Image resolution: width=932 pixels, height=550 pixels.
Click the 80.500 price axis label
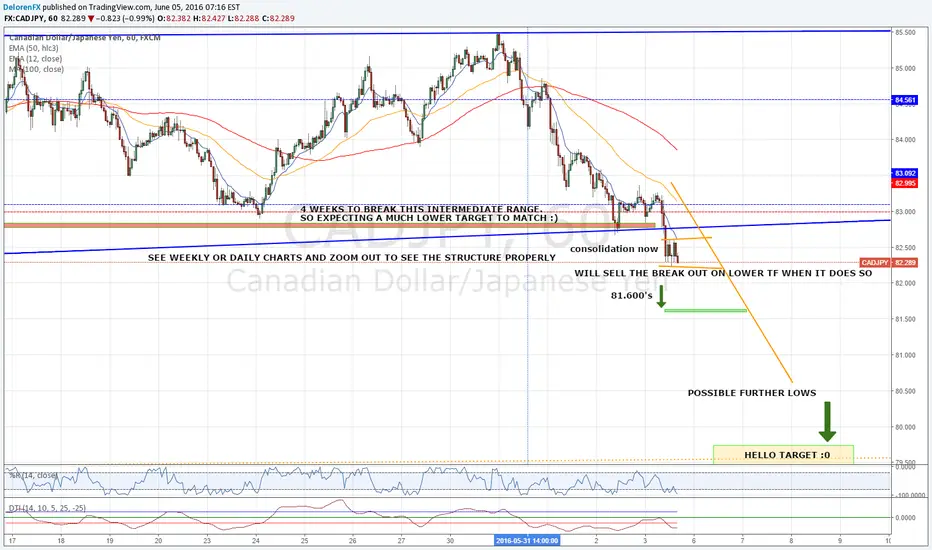(x=905, y=391)
